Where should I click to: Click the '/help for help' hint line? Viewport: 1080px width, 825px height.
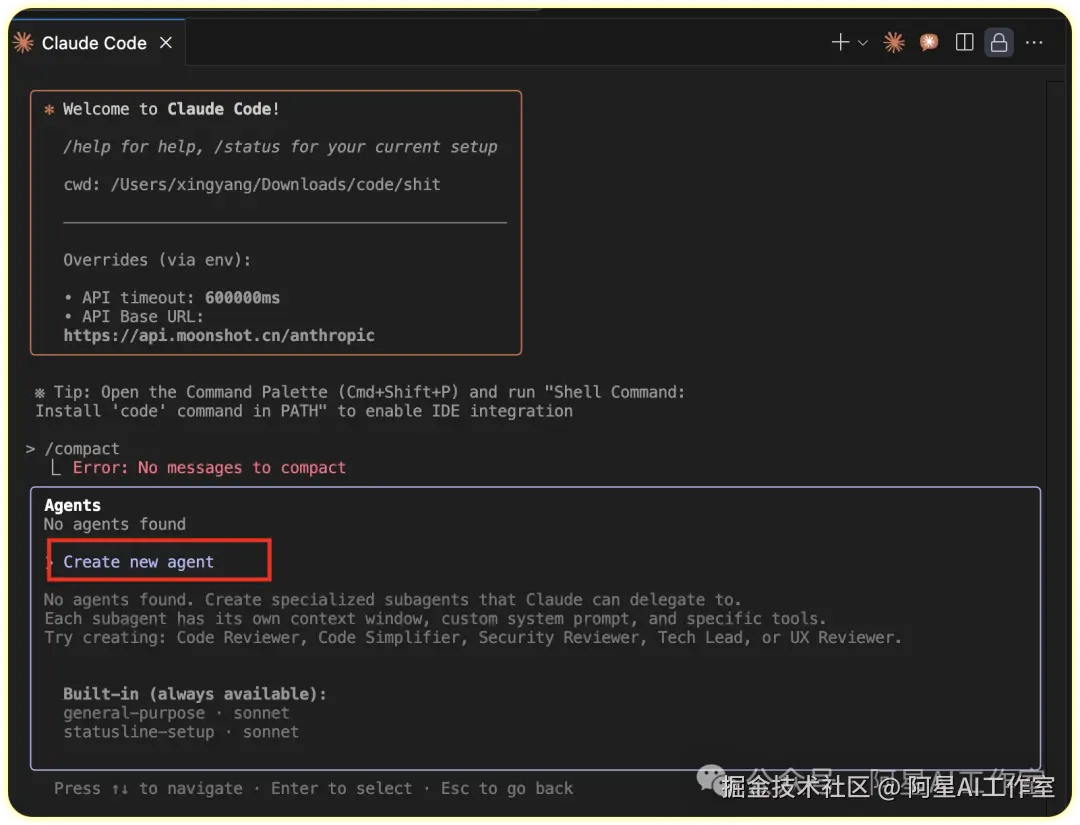pos(280,147)
